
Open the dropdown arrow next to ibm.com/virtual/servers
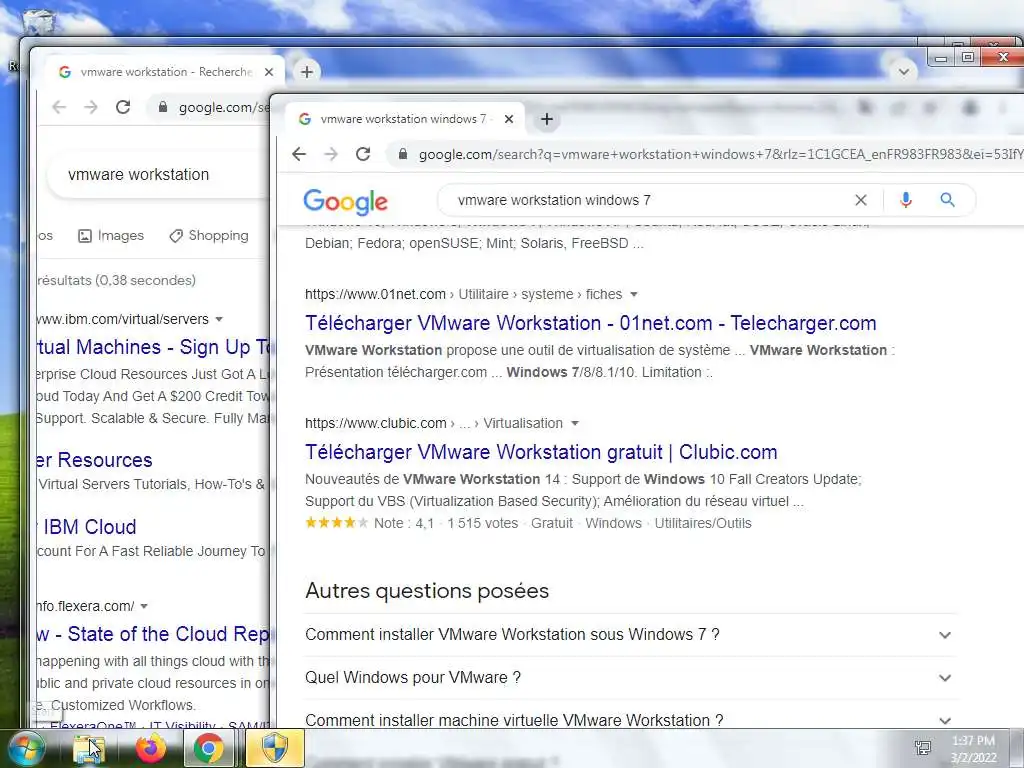[219, 319]
